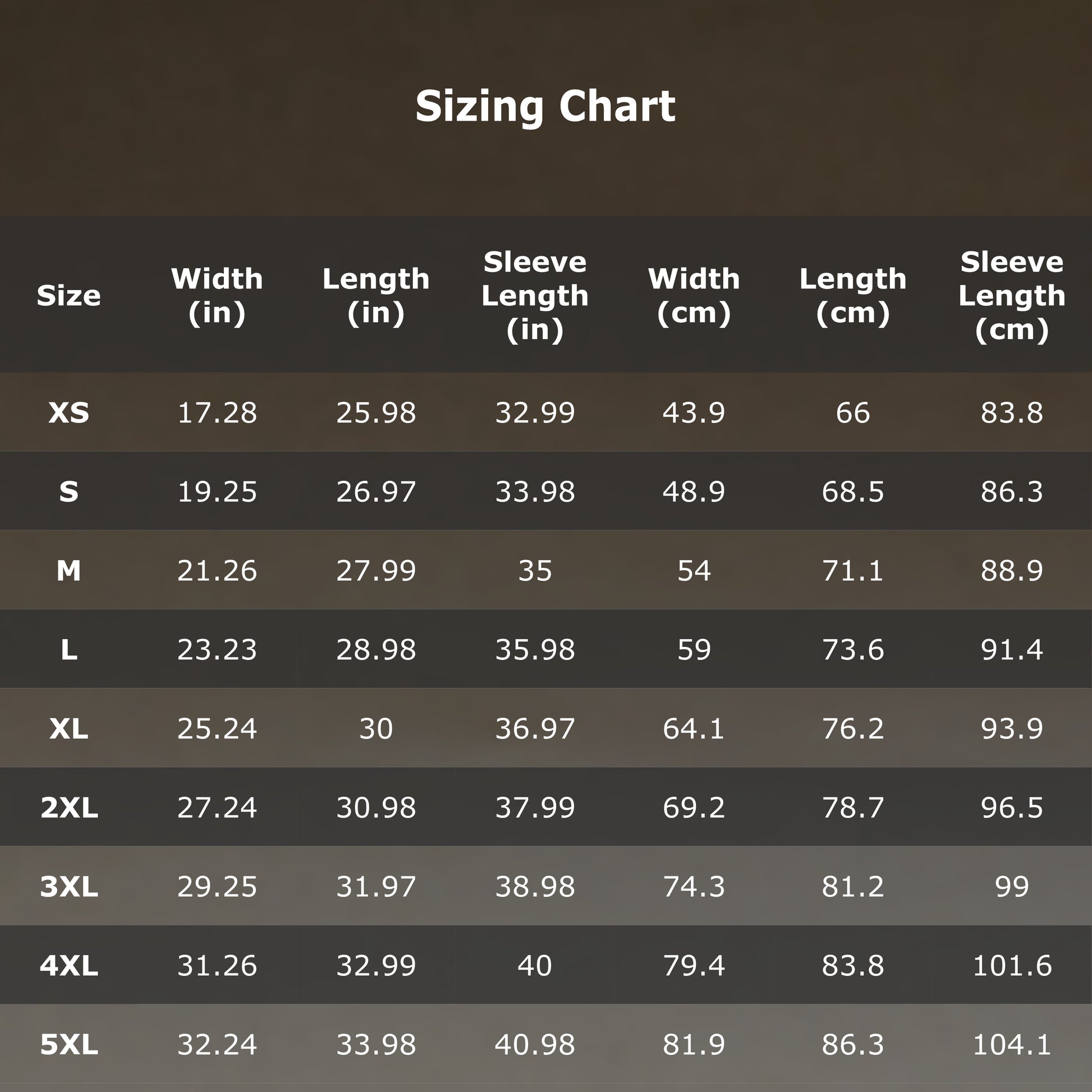The width and height of the screenshot is (1092, 1092).
Task: Click the Width (in) column header
Action: [x=217, y=296]
